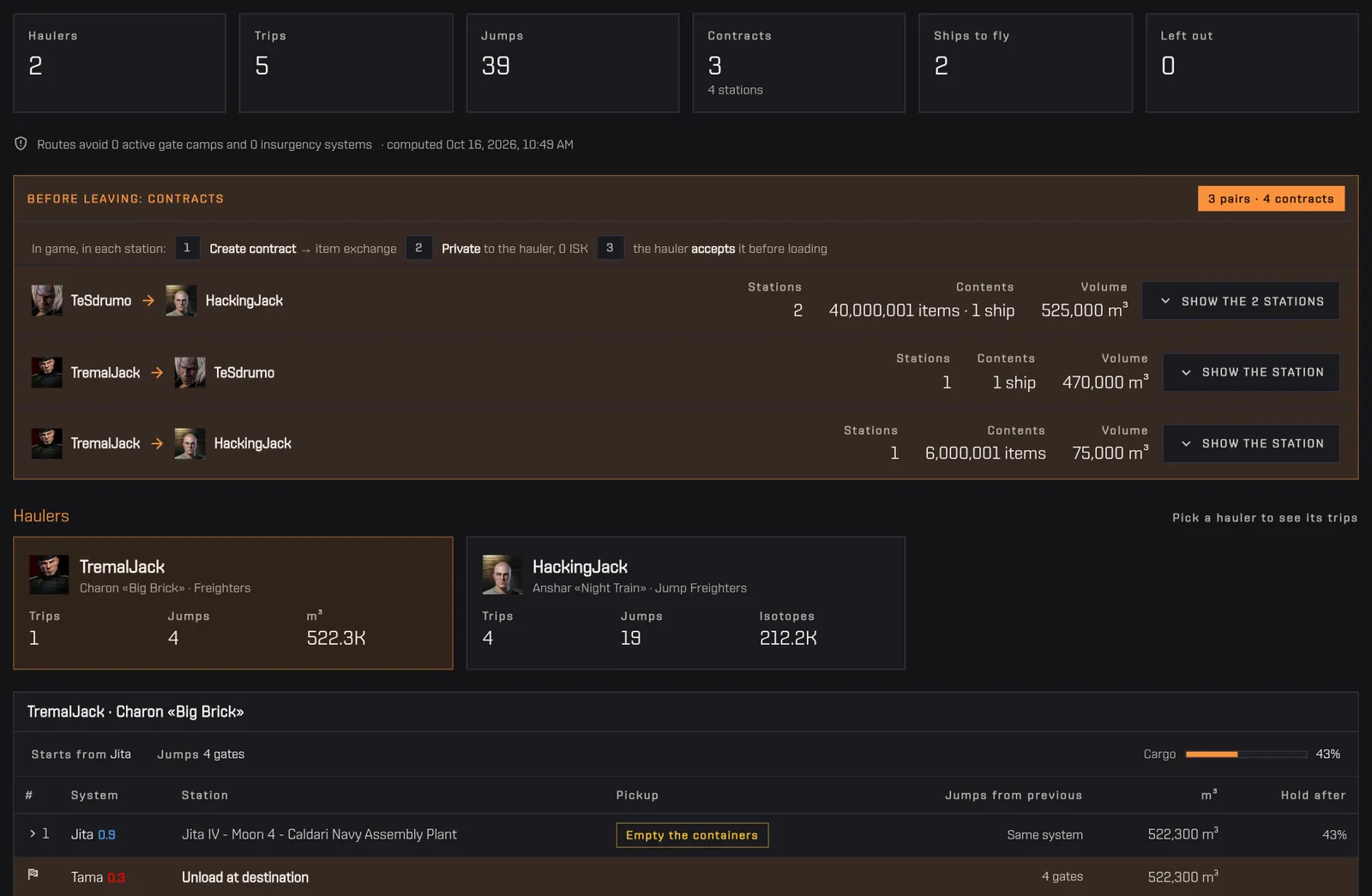Click "Jita IV - Moon 4 - Caldari Navy Assembly Plant"
1372x896 pixels.
tap(319, 834)
